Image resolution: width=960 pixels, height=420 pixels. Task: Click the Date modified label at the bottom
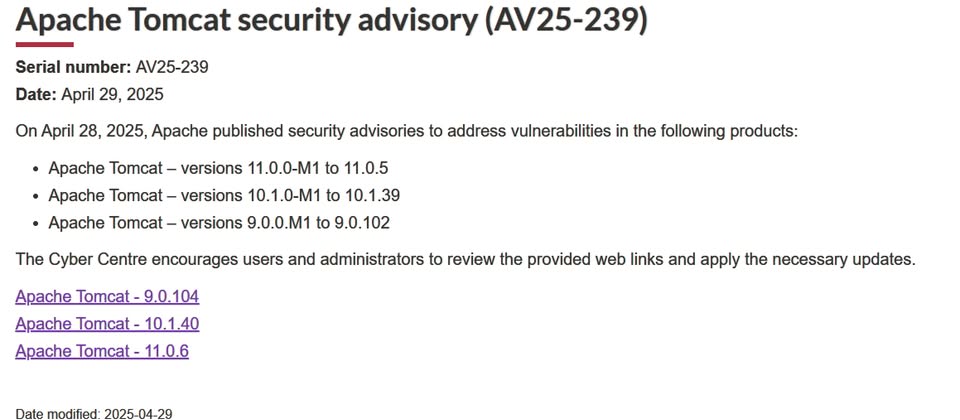click(x=58, y=414)
